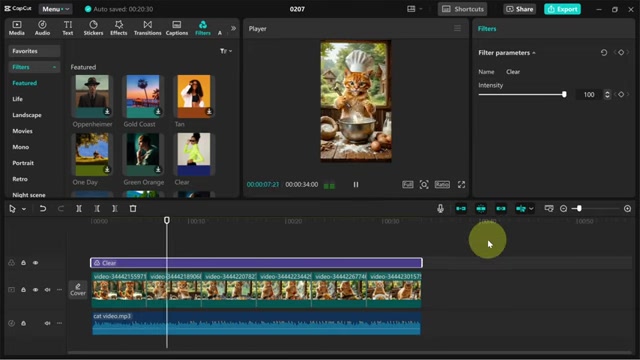640x360 pixels.
Task: Select the Portrait filter category
Action: [x=23, y=163]
